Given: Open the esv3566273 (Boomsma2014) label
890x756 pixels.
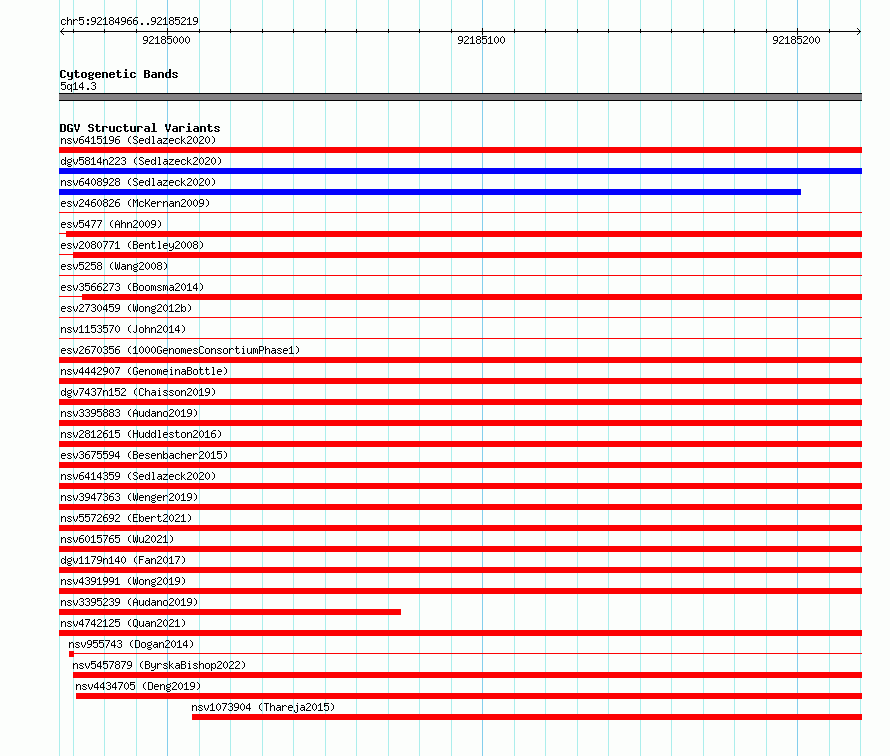Looking at the screenshot, I should (132, 287).
